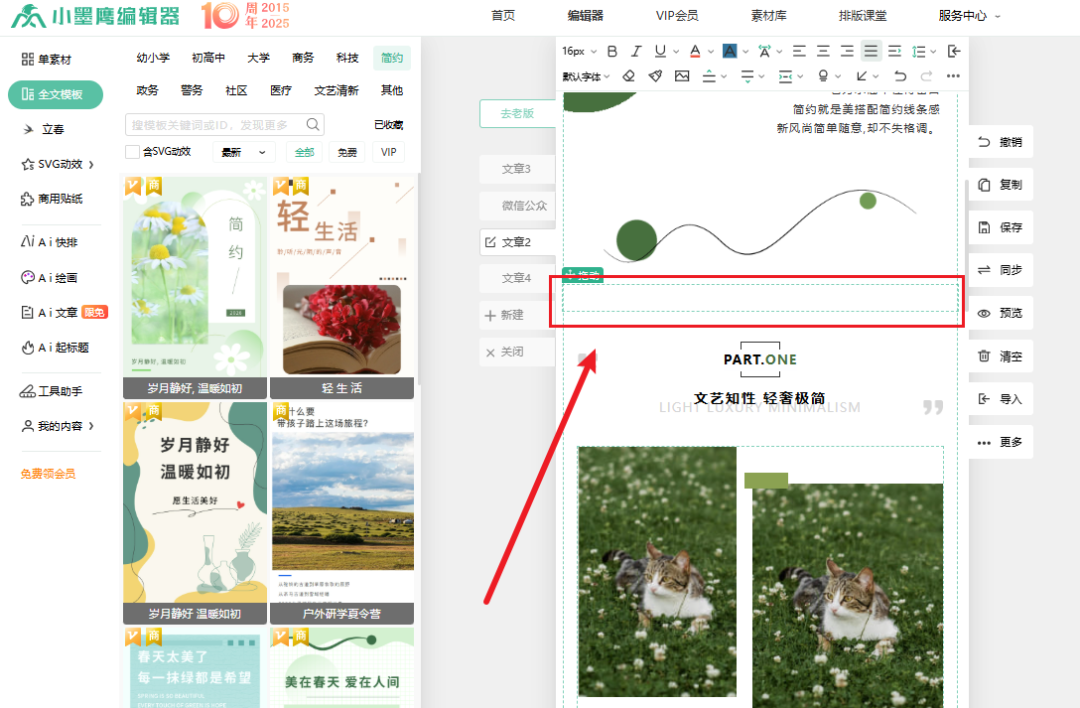The image size is (1080, 708).
Task: Toggle bold formatting in editor toolbar
Action: click(611, 51)
